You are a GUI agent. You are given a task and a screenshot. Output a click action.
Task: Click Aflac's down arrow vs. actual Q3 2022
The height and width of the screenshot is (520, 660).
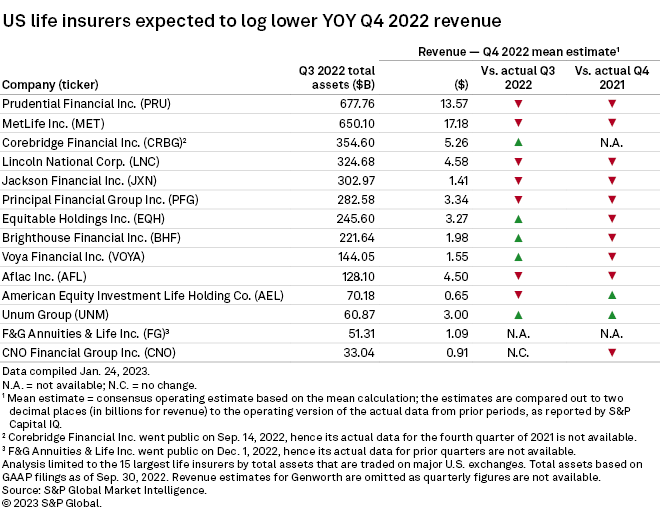(x=518, y=276)
